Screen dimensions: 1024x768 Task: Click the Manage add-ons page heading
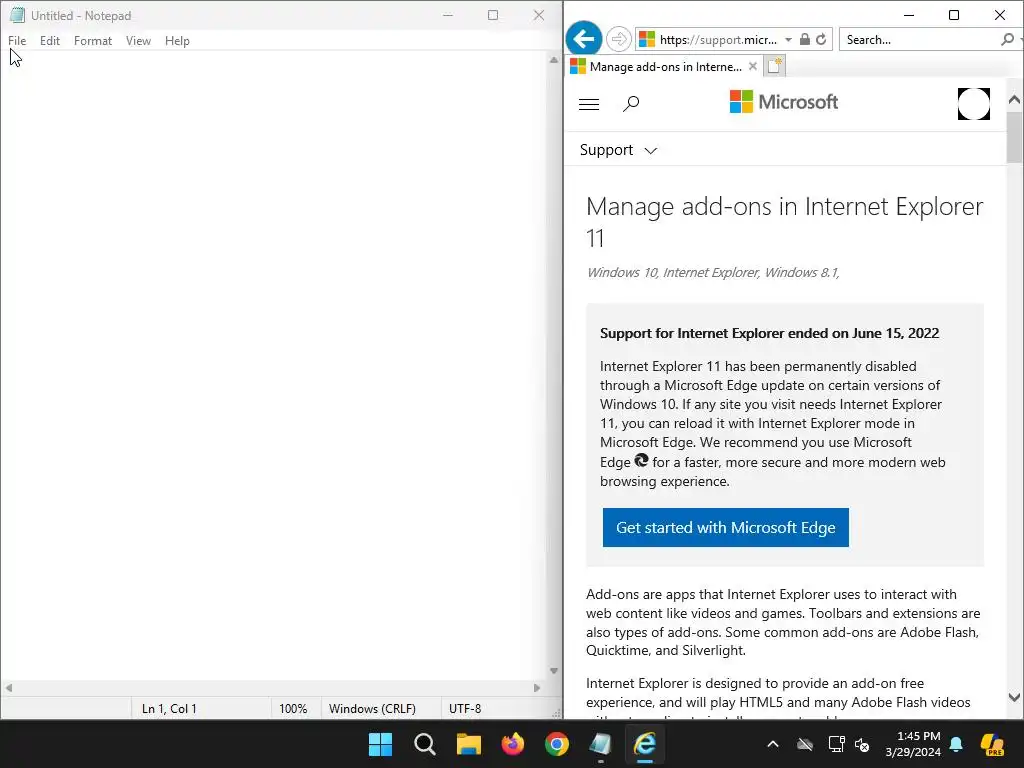tap(784, 222)
